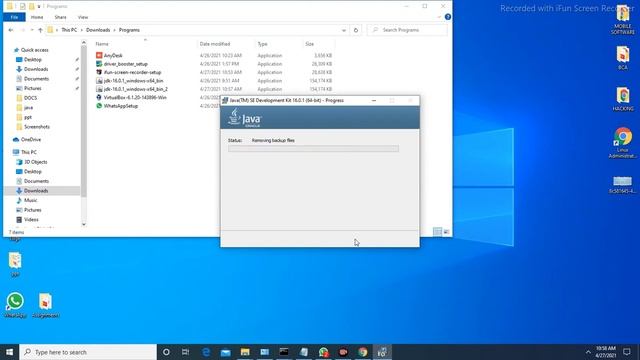Open Music under This PC
Viewport: 640px width, 360px height.
[30, 200]
